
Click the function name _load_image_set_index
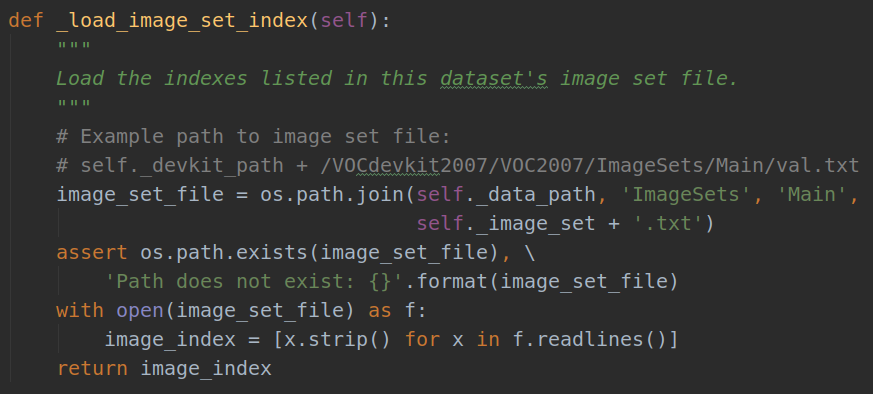tap(182, 21)
